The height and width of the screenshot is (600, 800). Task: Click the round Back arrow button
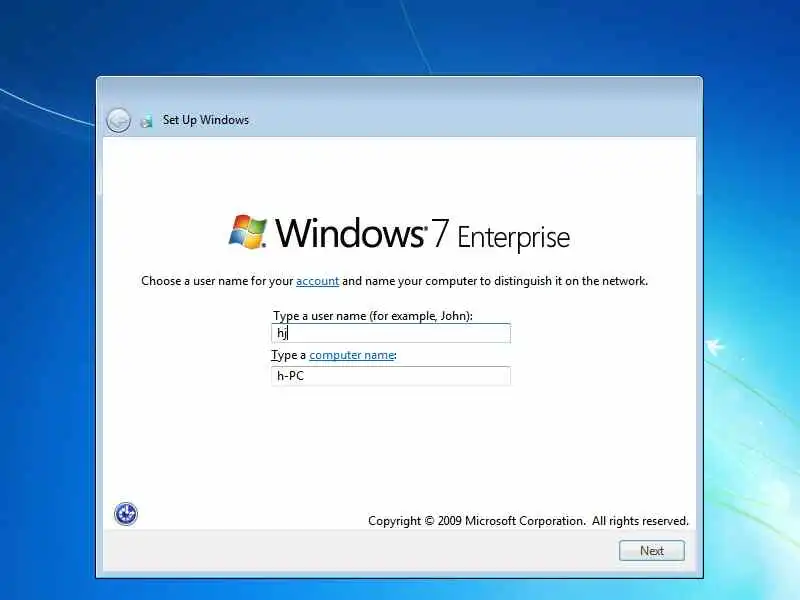click(118, 121)
